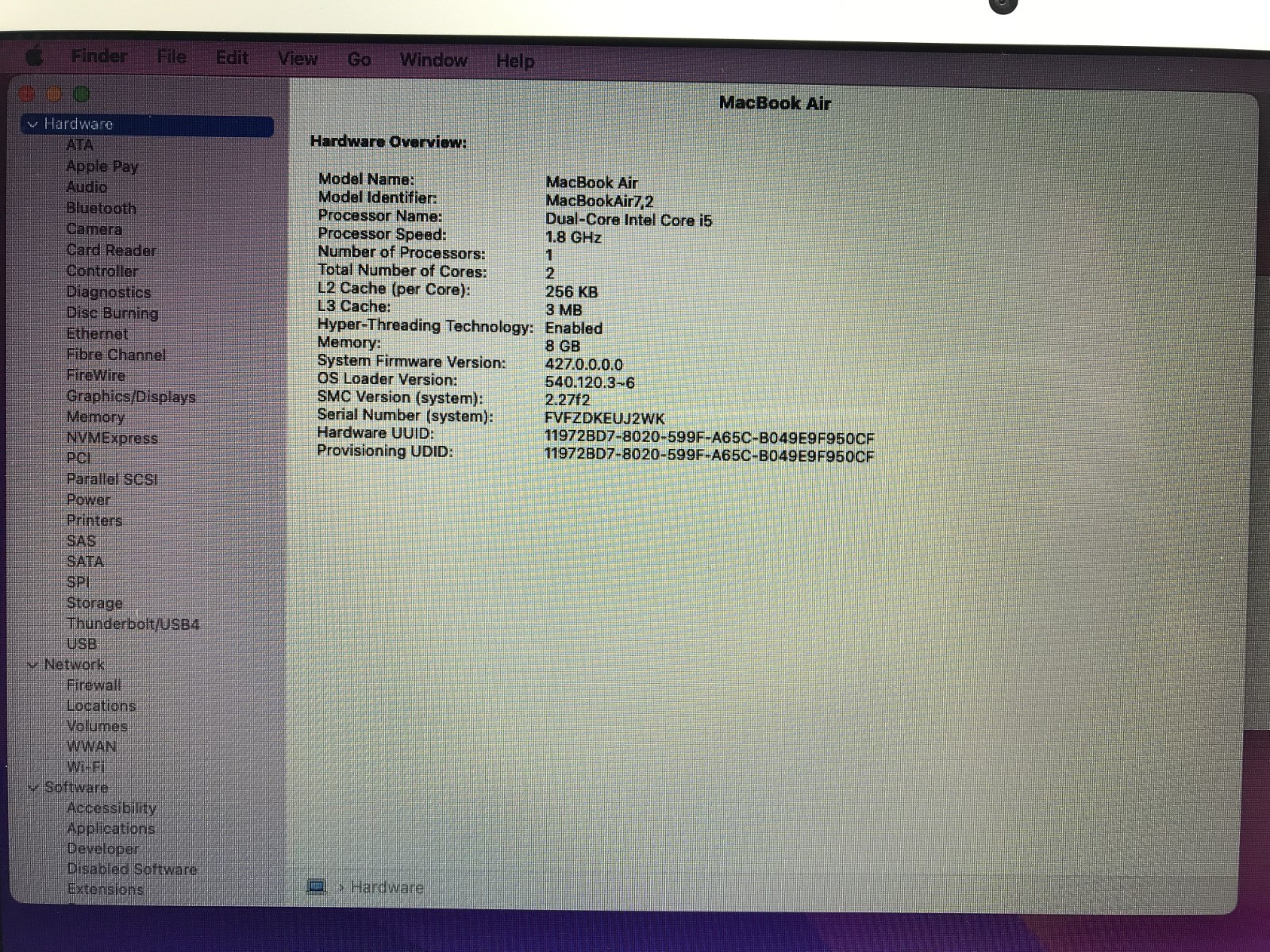
Task: Select Apple Pay in the sidebar
Action: point(102,167)
